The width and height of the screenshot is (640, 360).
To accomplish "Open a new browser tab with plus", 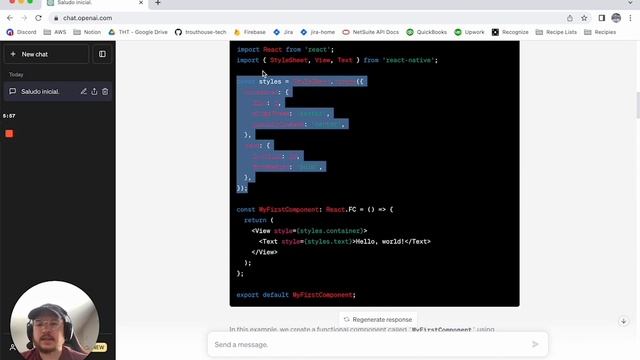I will click(158, 3).
